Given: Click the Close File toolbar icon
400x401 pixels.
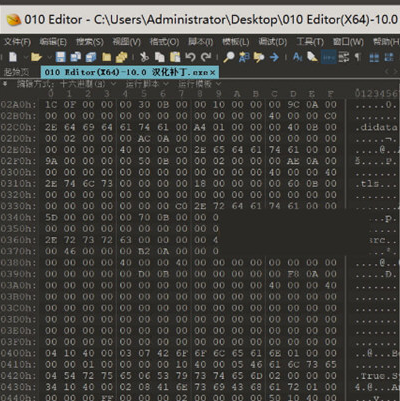Looking at the screenshot, I should 106,57.
